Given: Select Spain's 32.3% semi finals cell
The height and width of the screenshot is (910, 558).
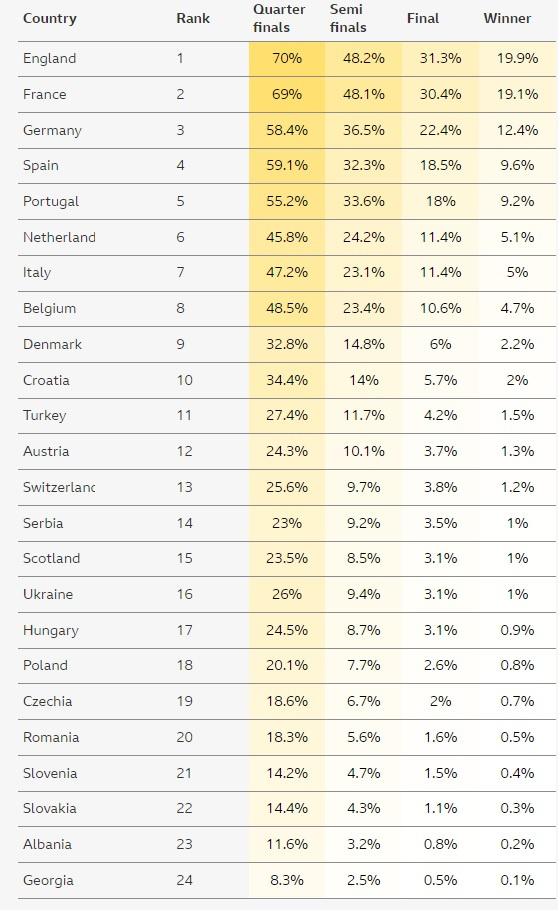Looking at the screenshot, I should point(363,165).
